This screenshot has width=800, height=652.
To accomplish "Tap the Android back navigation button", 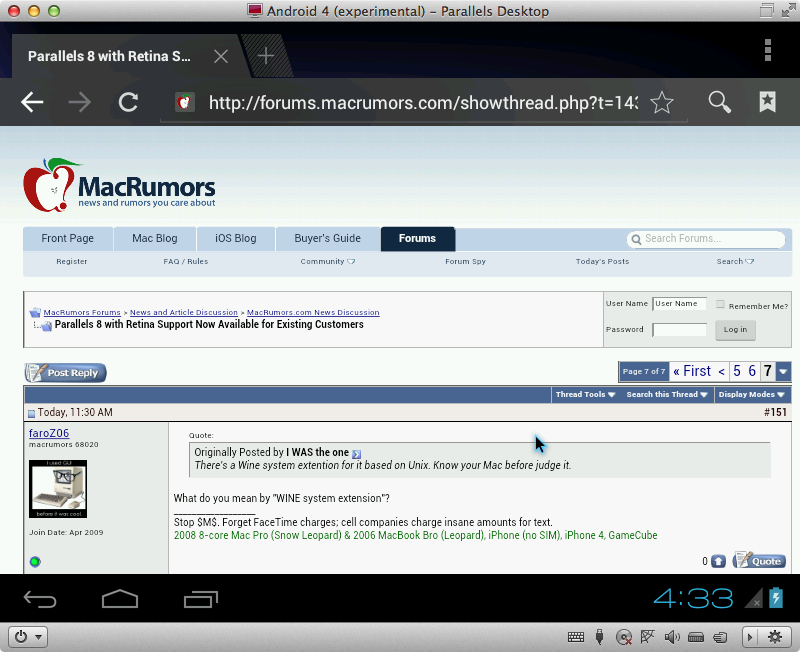I will pos(40,599).
